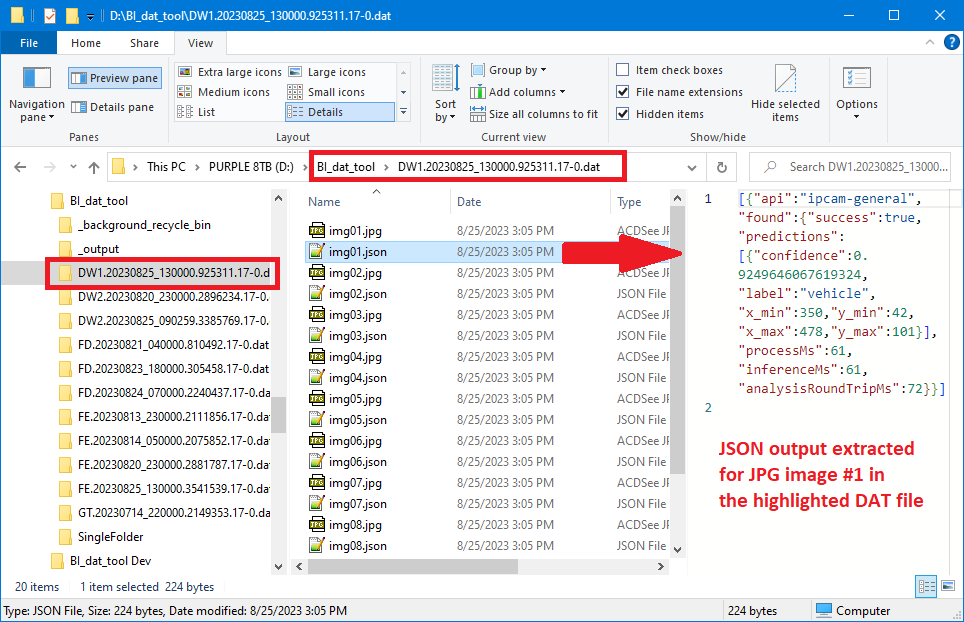
Task: Go up one folder level
Action: 93,167
